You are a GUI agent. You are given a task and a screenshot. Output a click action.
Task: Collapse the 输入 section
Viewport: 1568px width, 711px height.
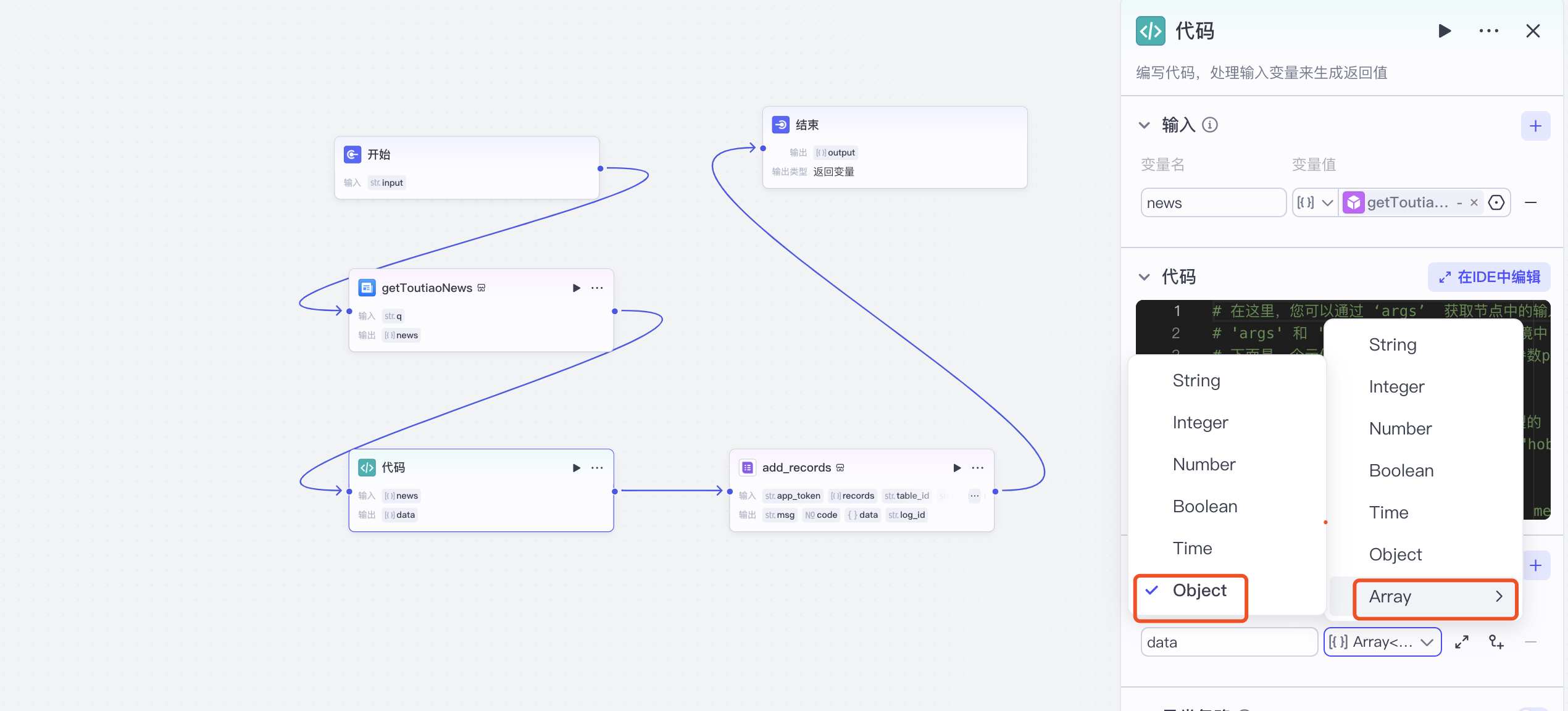[1144, 125]
